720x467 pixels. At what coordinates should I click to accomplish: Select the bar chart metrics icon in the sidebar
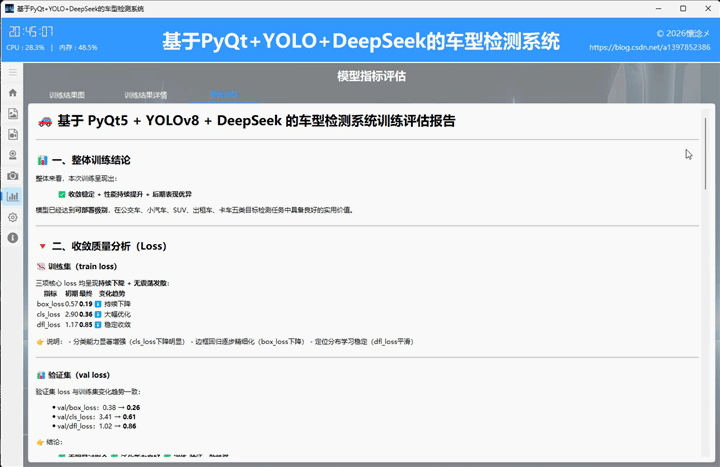pos(13,197)
